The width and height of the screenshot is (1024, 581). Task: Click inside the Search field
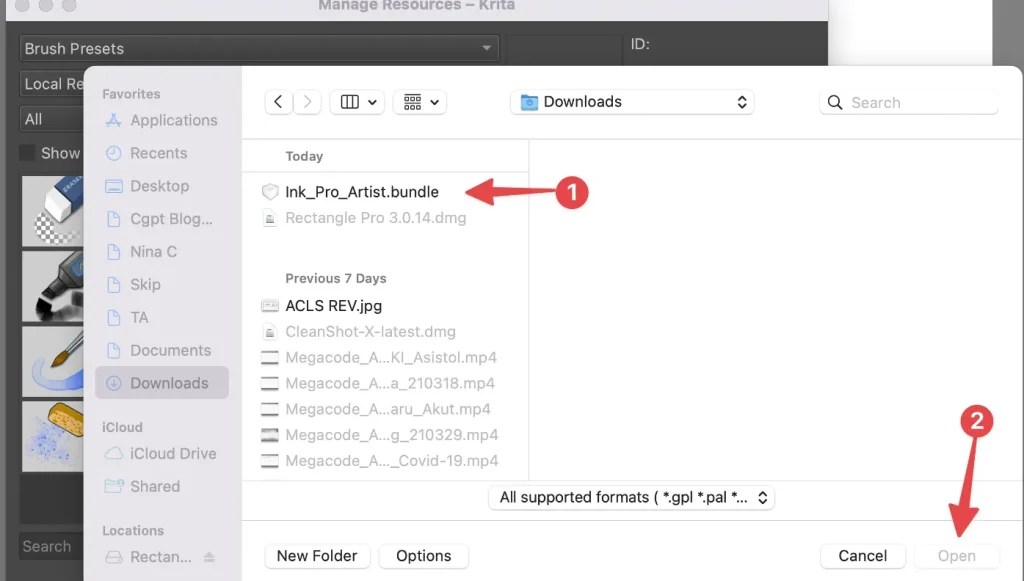pos(910,102)
